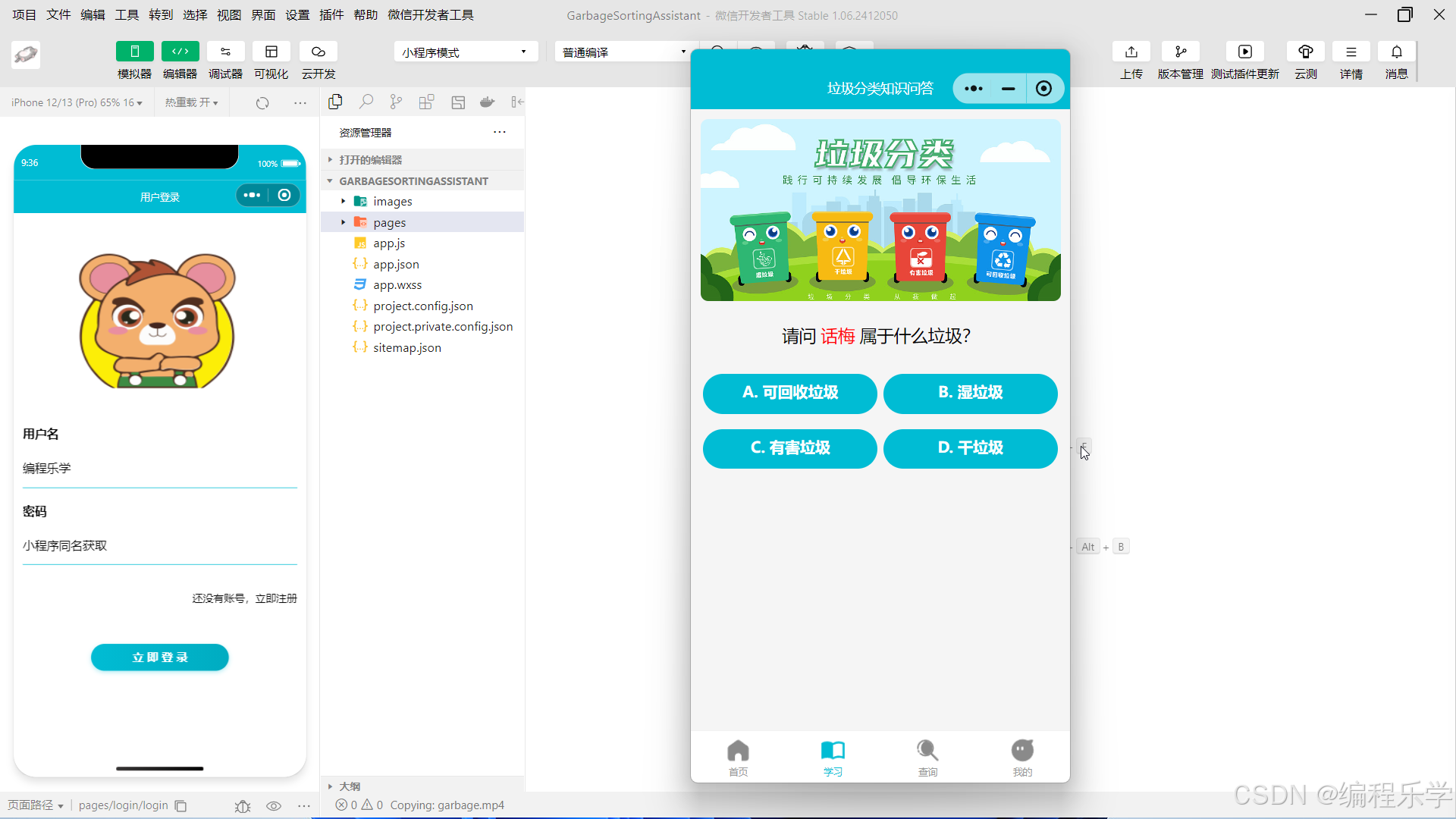1456x819 pixels.
Task: Choose answer C. 有害垃圾
Action: coord(789,448)
